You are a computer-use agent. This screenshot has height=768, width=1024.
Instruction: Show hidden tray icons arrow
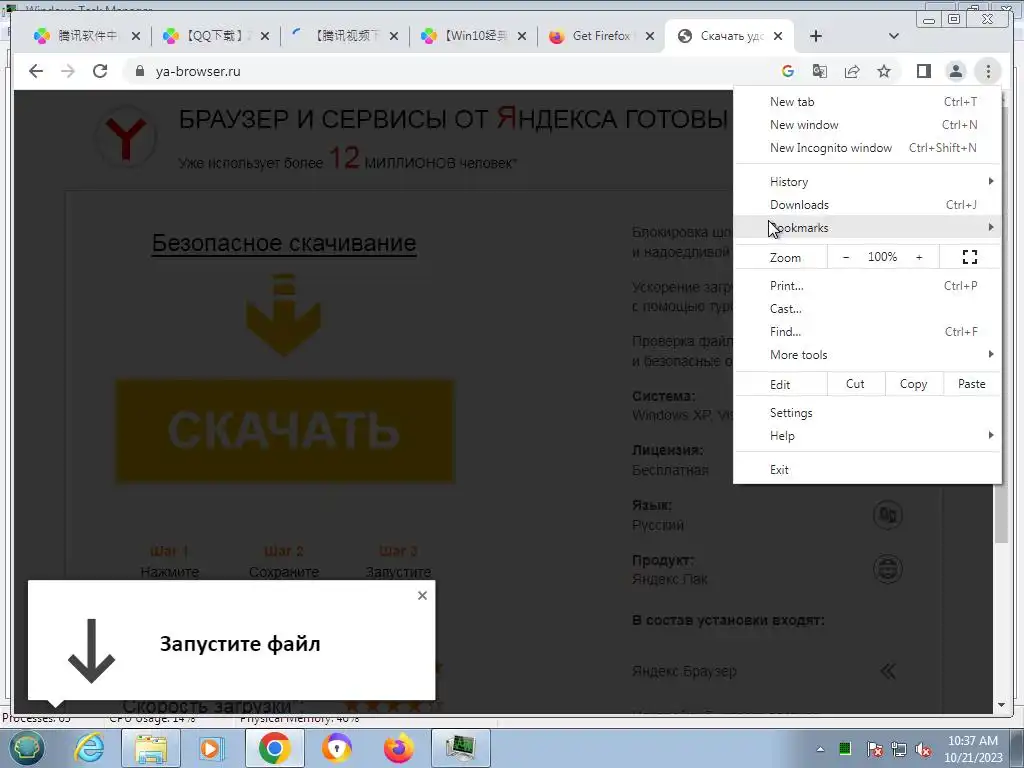pyautogui.click(x=820, y=749)
